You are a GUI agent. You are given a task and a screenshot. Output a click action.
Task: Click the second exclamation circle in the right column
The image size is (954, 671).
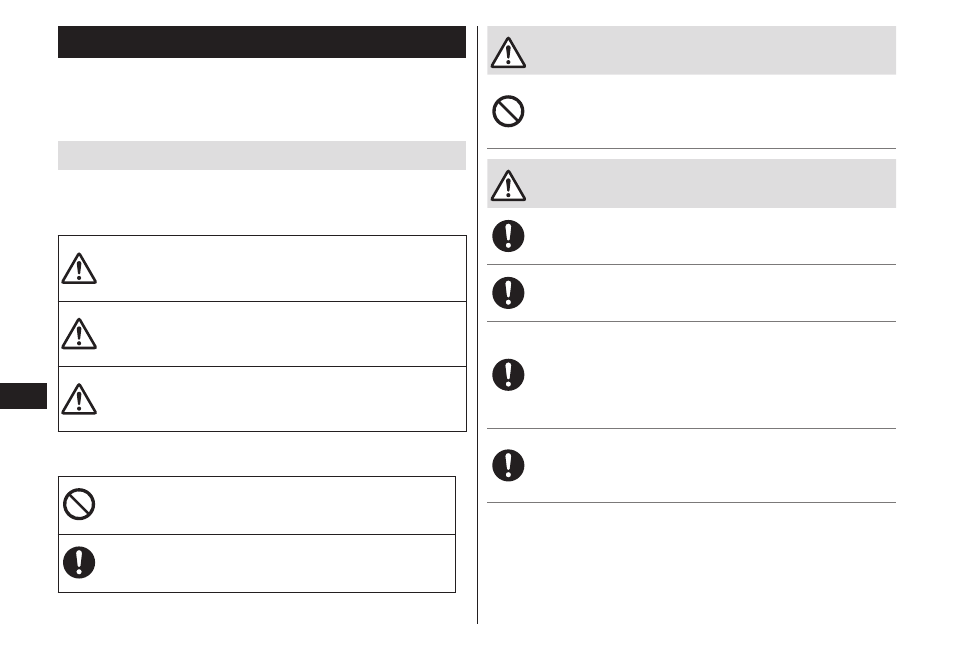pyautogui.click(x=508, y=293)
